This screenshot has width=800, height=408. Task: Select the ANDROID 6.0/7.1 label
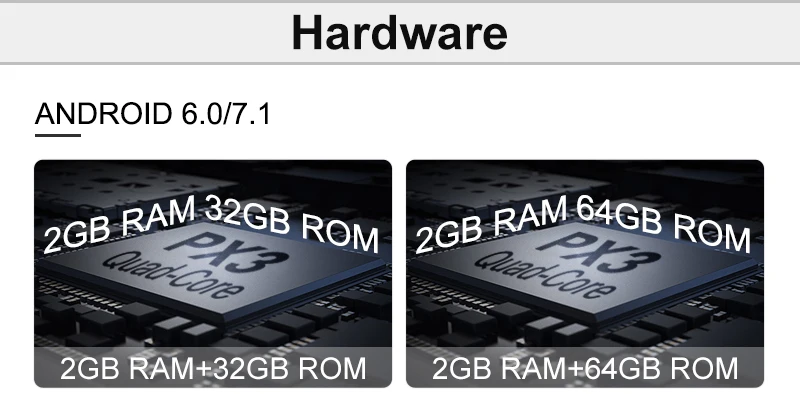coord(153,114)
